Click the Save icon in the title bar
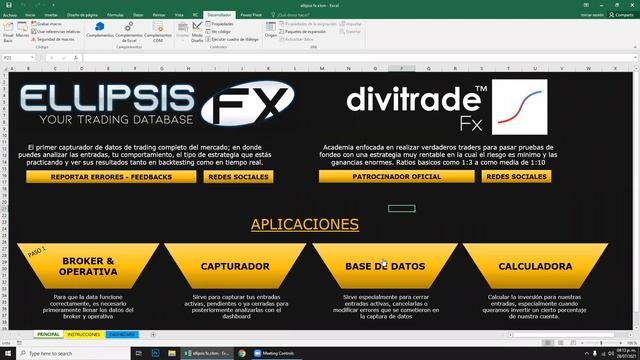Screen dimensions: 640x360 [9, 5]
